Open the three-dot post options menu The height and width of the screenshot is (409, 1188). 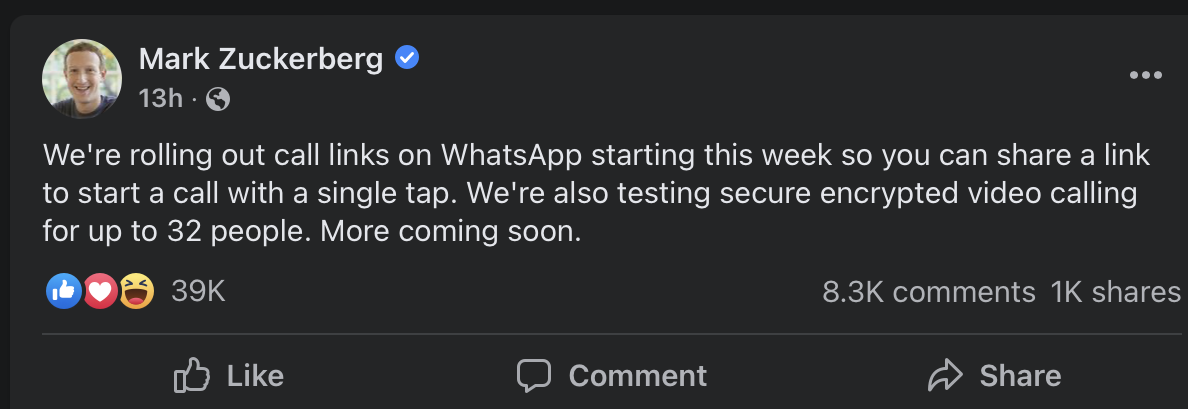tap(1145, 75)
